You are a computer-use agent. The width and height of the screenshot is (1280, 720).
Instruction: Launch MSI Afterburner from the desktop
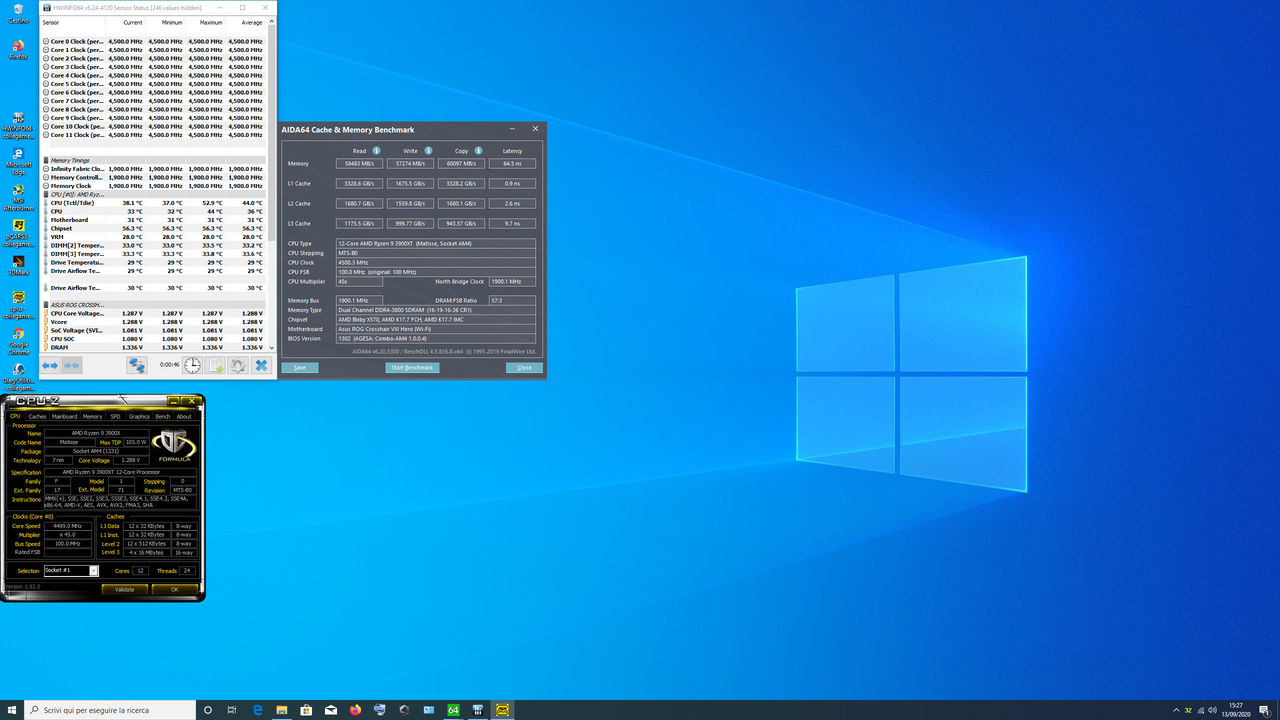pos(18,197)
